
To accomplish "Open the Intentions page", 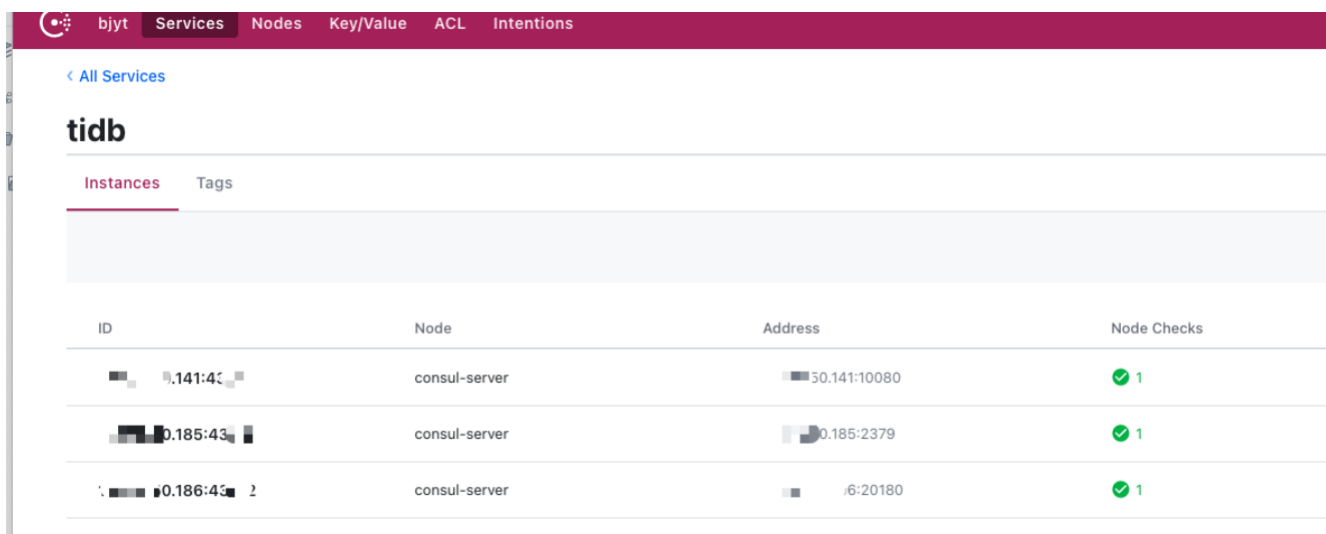I will coord(532,23).
